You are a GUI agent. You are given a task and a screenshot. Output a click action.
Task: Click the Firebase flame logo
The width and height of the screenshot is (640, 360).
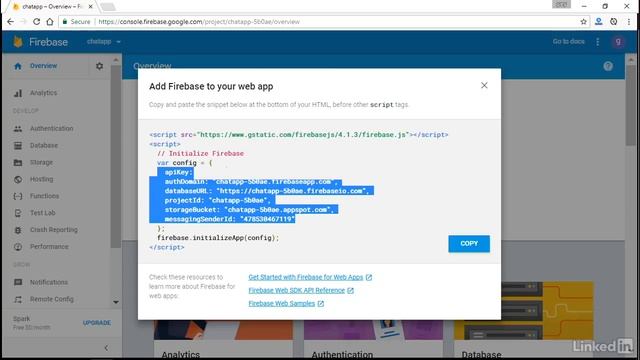tap(18, 41)
